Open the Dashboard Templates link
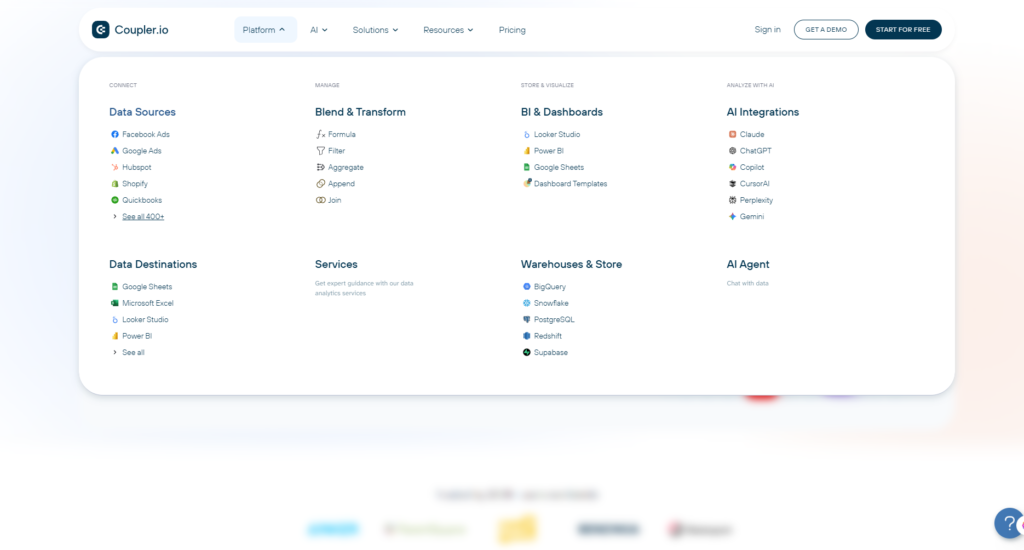The height and width of the screenshot is (550, 1024). [x=571, y=184]
